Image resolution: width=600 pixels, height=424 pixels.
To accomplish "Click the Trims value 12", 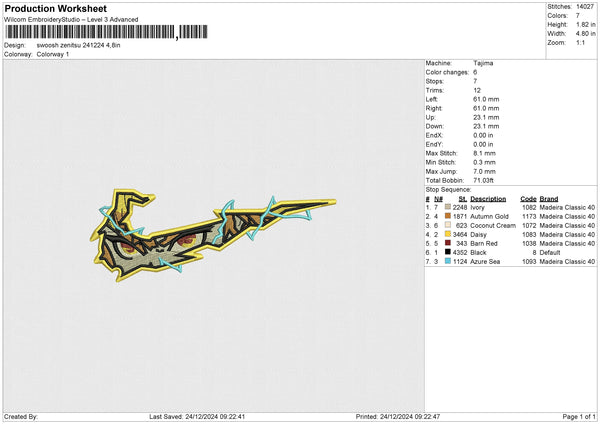I will click(477, 90).
